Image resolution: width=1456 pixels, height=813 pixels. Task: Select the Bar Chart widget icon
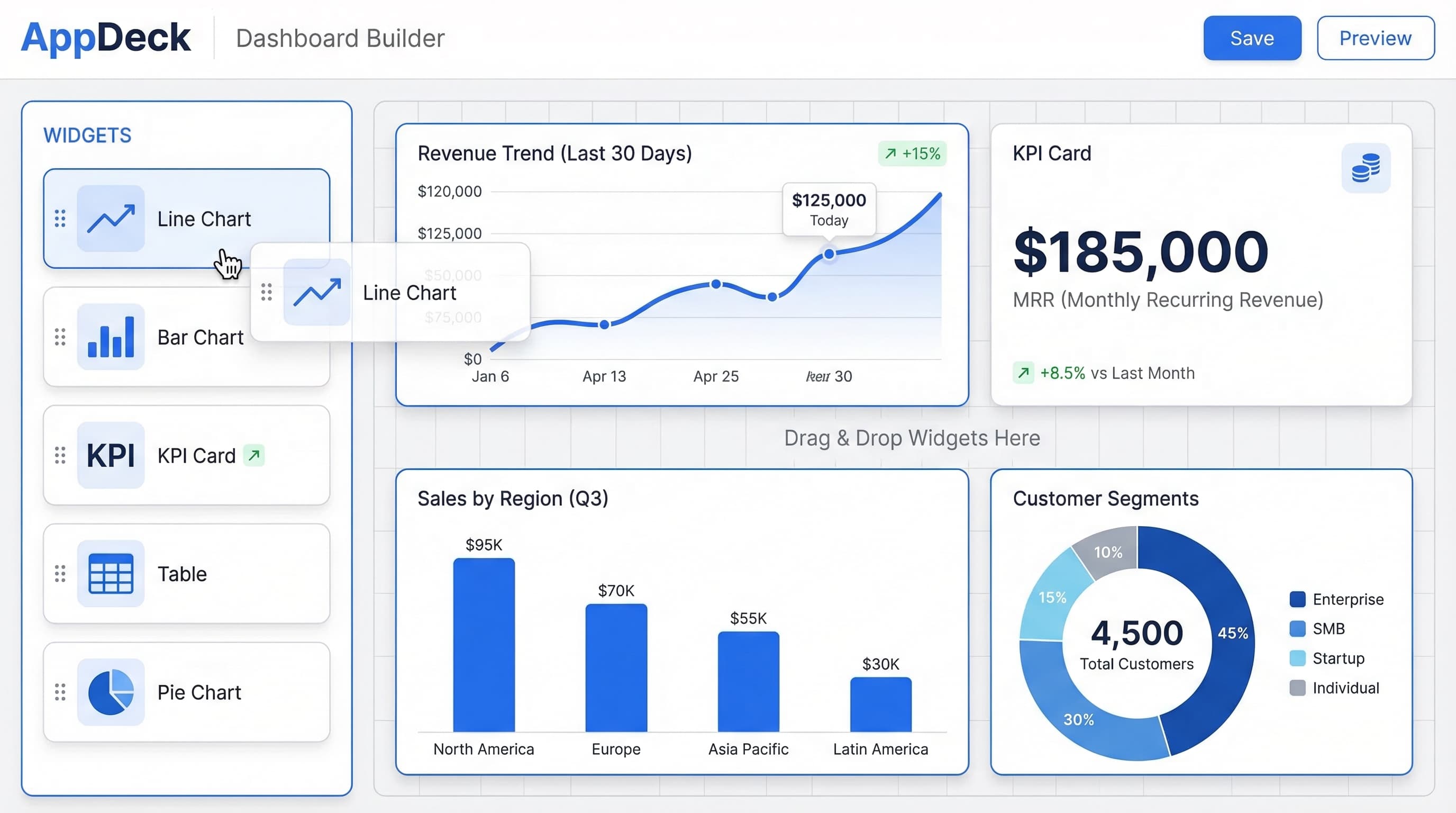[x=111, y=337]
